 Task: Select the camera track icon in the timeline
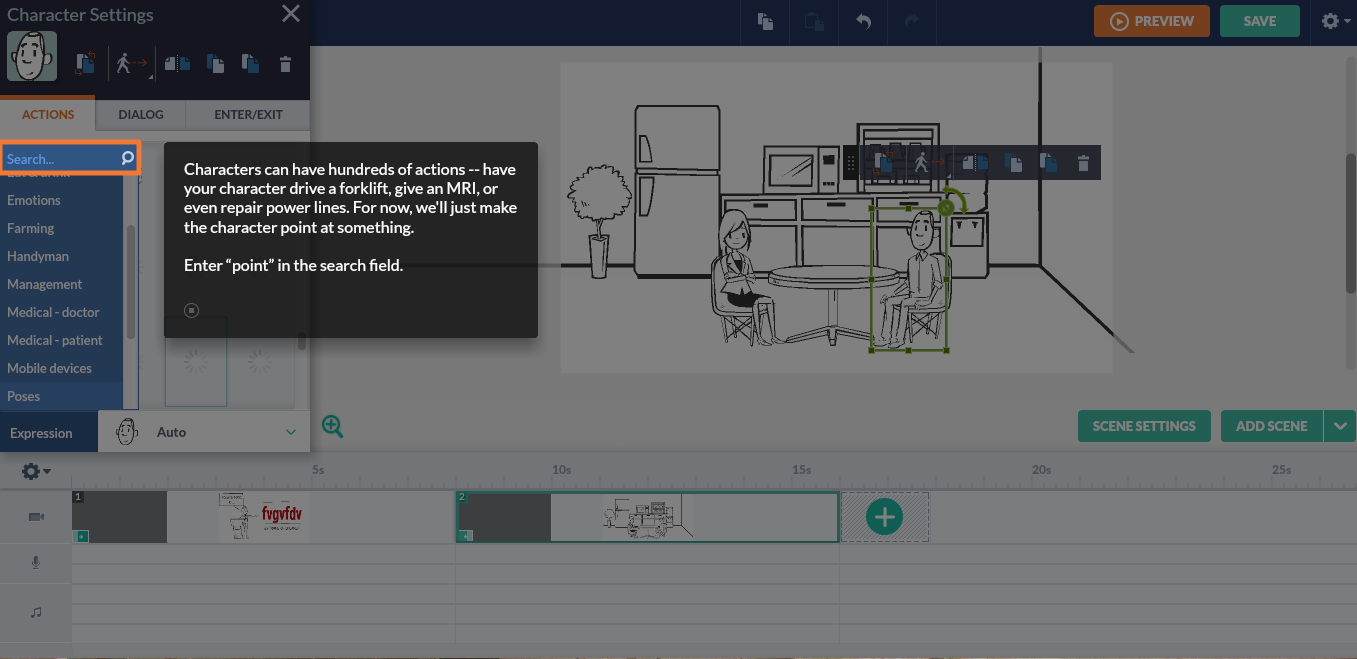pyautogui.click(x=36, y=516)
